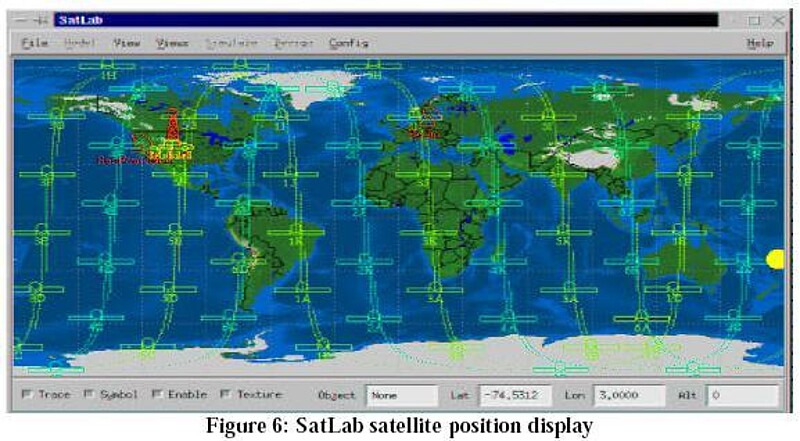Viewport: 800px width, 441px height.
Task: Toggle the Trace checkbox
Action: [x=27, y=394]
